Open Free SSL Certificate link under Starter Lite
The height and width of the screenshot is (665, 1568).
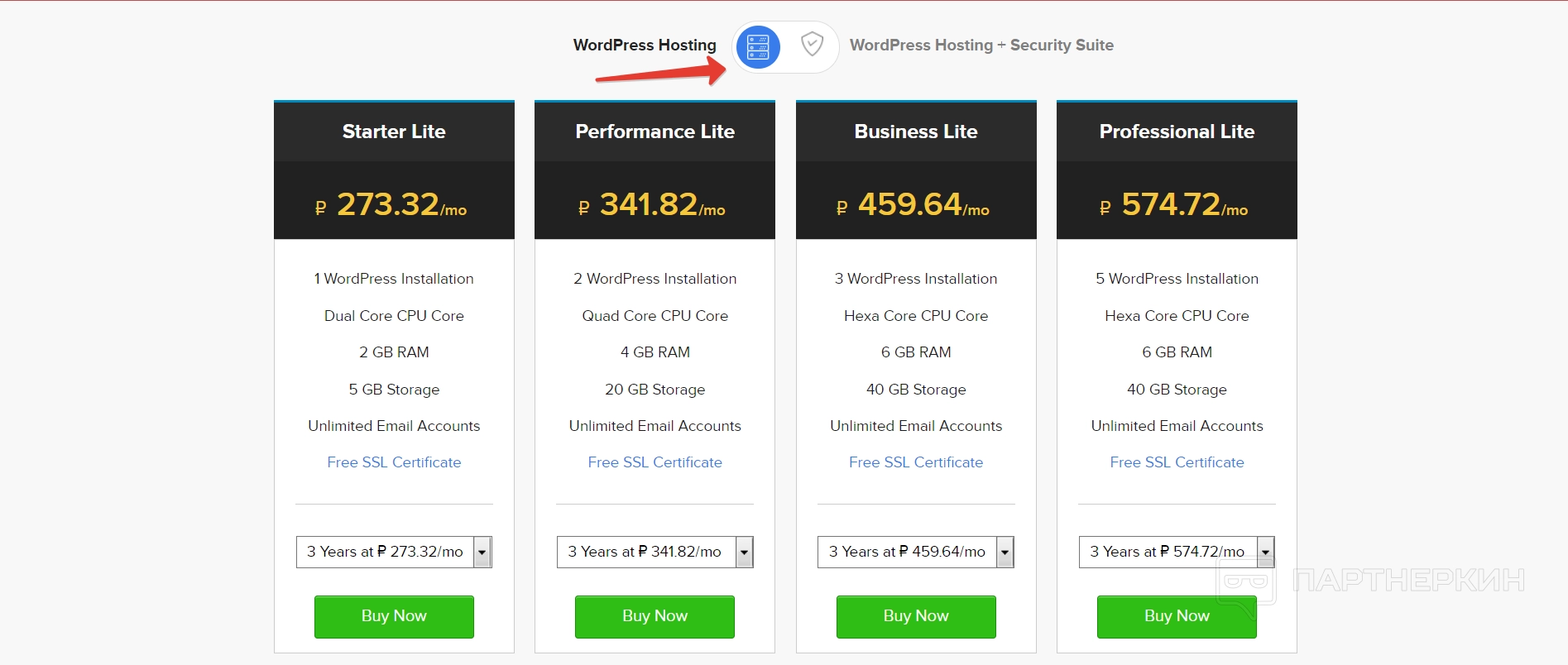pos(394,462)
